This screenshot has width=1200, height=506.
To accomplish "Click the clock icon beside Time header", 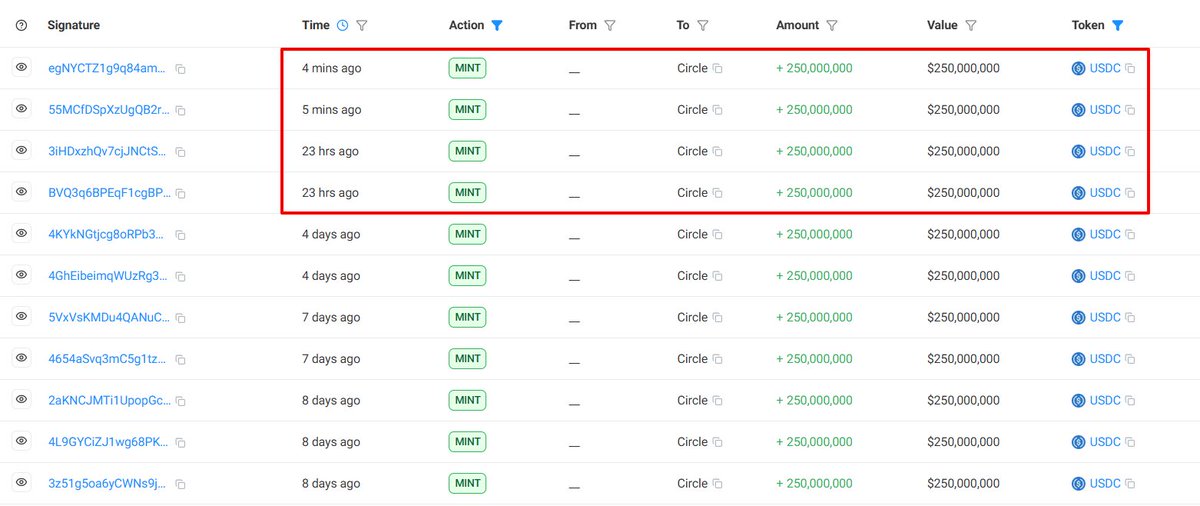I will (x=343, y=25).
